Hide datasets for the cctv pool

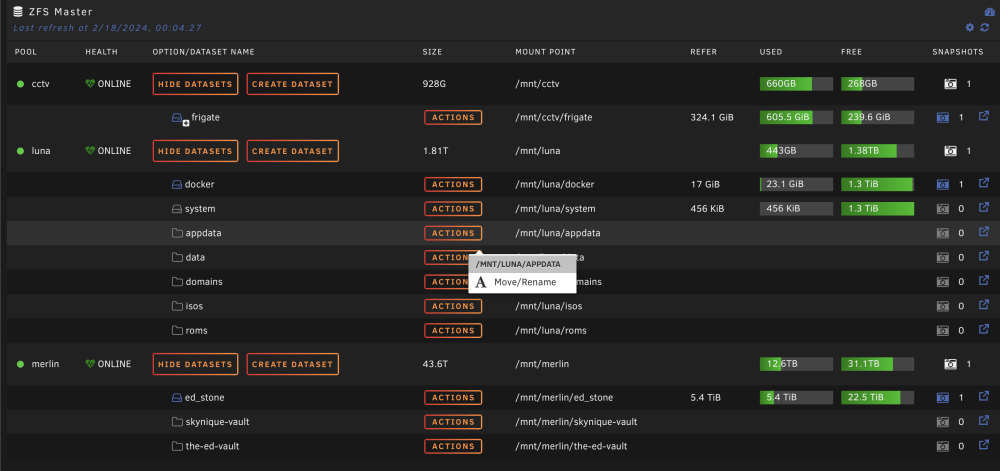pyautogui.click(x=195, y=84)
